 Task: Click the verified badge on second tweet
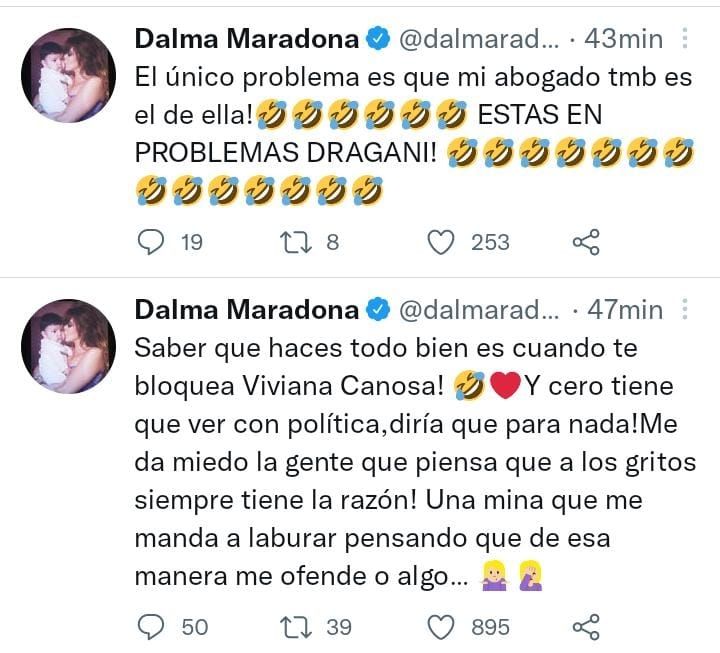point(378,310)
